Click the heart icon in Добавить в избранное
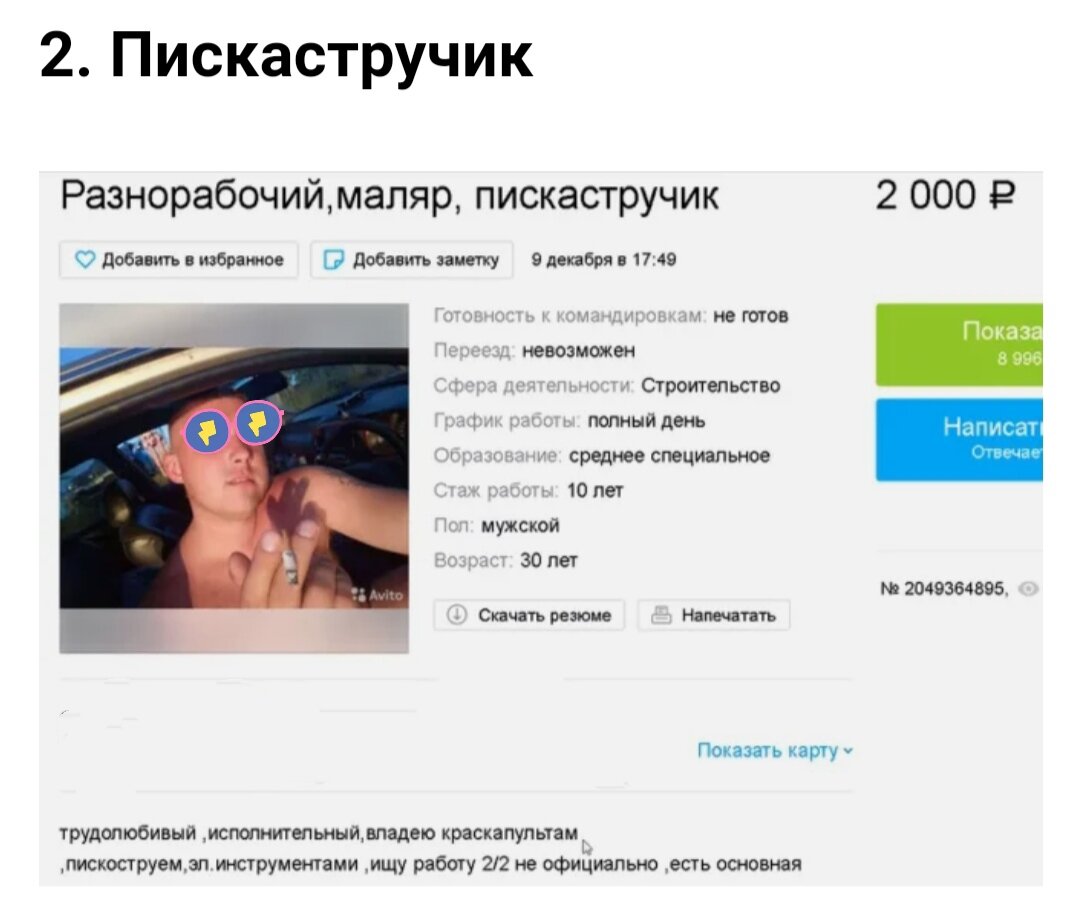1080x905 pixels. (x=85, y=260)
